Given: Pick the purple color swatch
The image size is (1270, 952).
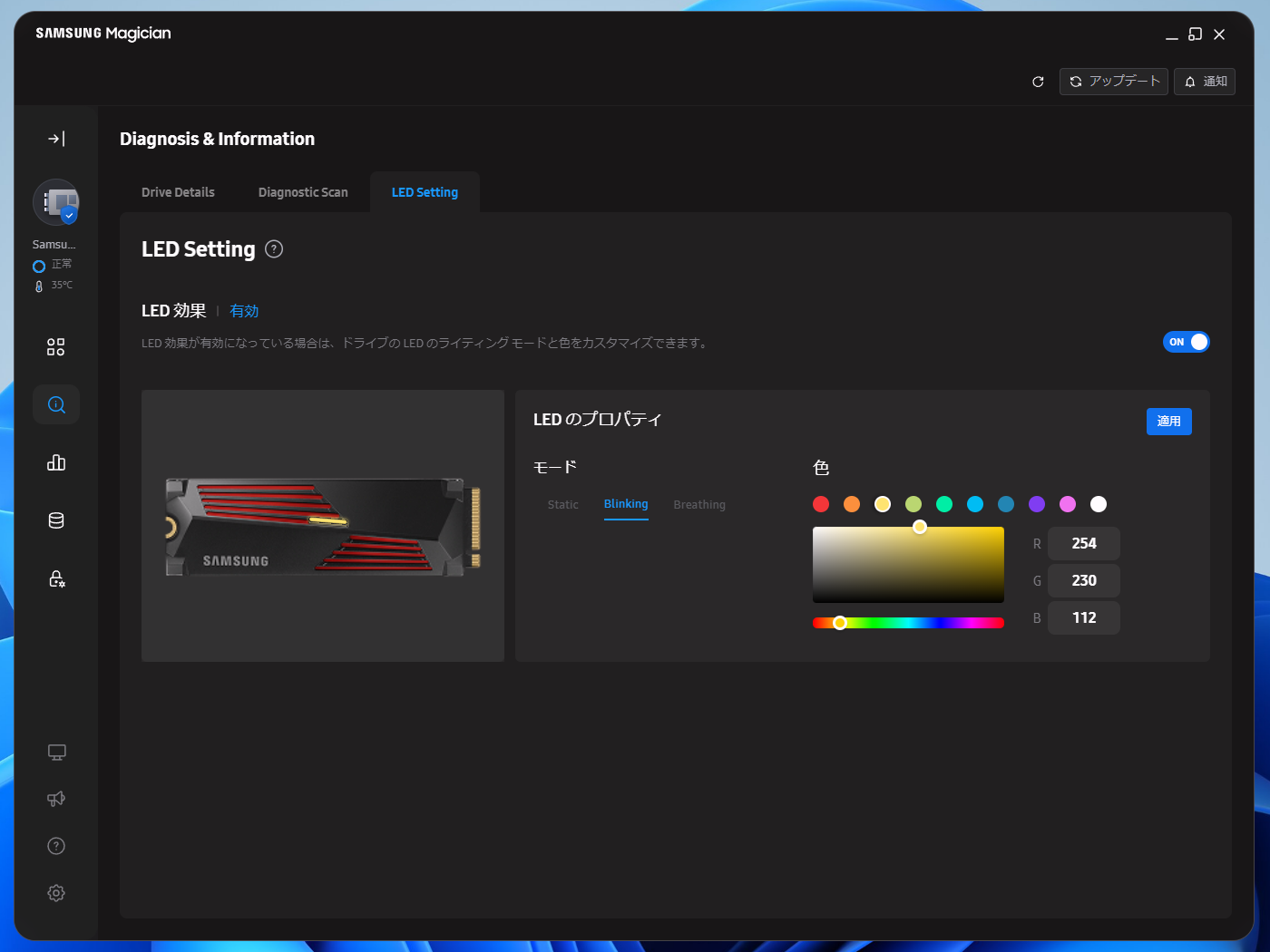Looking at the screenshot, I should [1037, 504].
